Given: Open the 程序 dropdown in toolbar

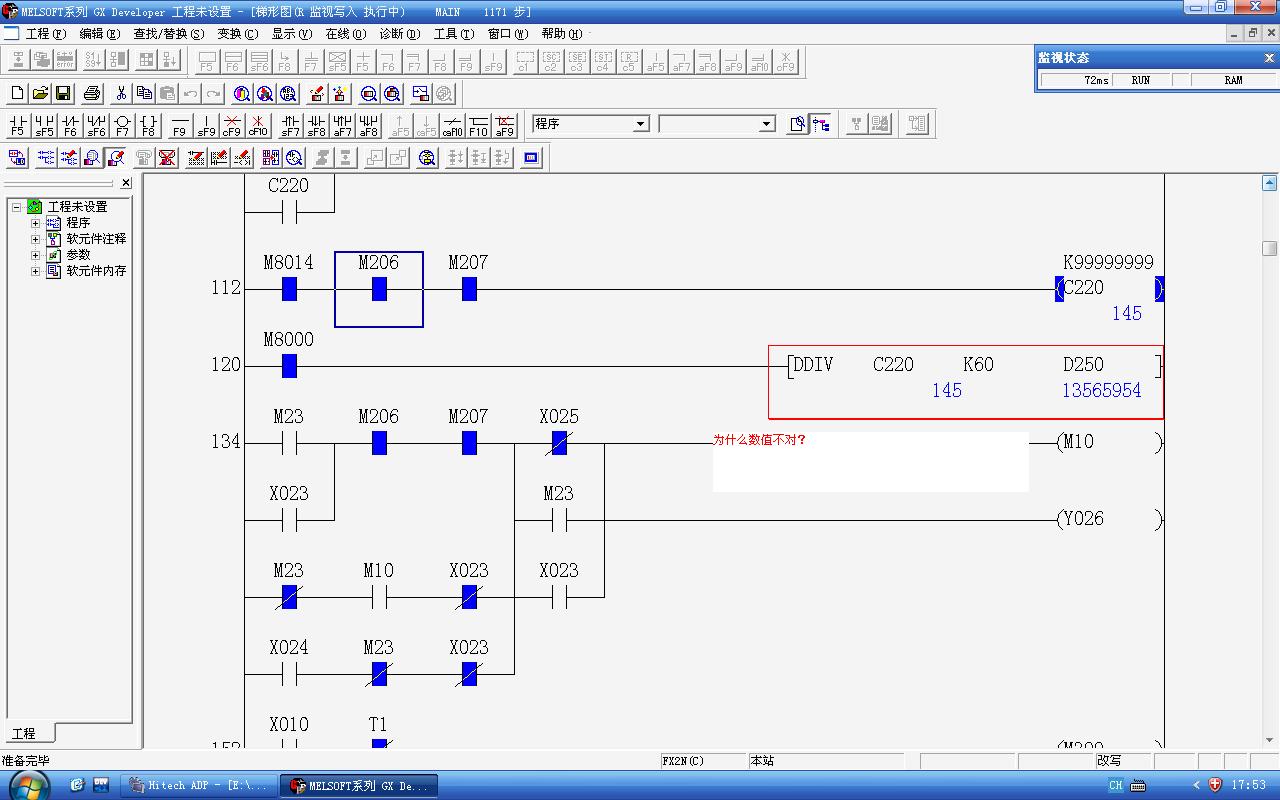Looking at the screenshot, I should pos(641,124).
